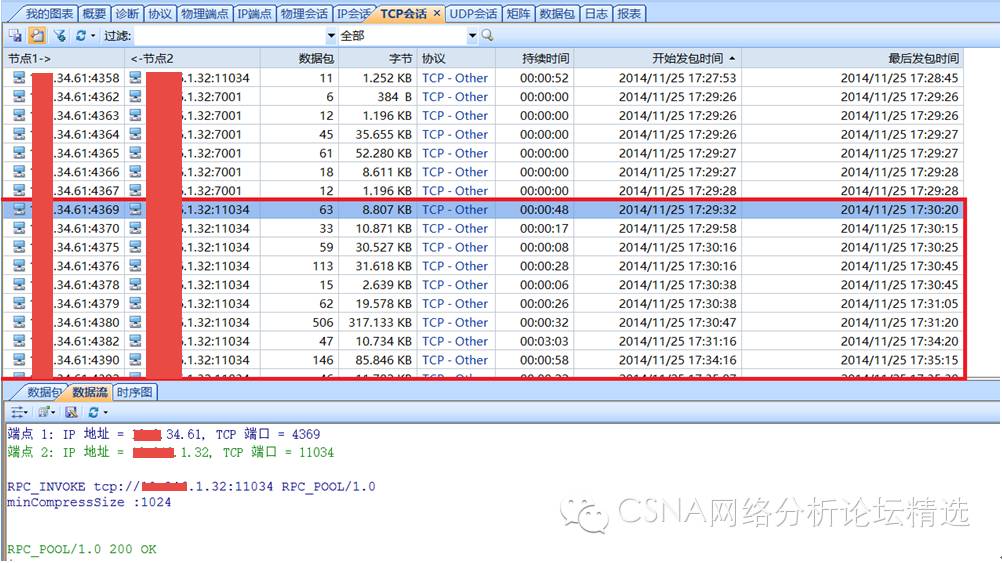Expand the 全部 scope dropdown
Screen dimensions: 1002x563
pos(473,35)
